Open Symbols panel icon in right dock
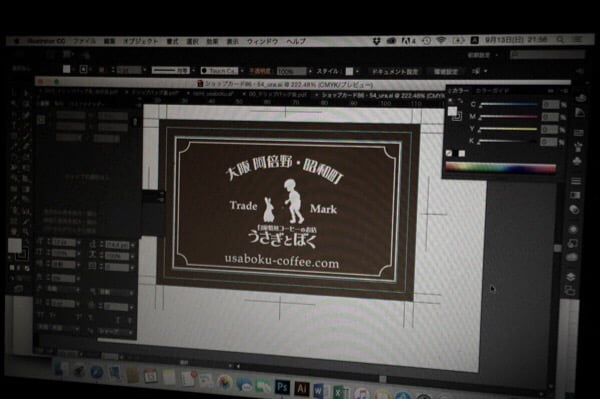 (x=578, y=161)
